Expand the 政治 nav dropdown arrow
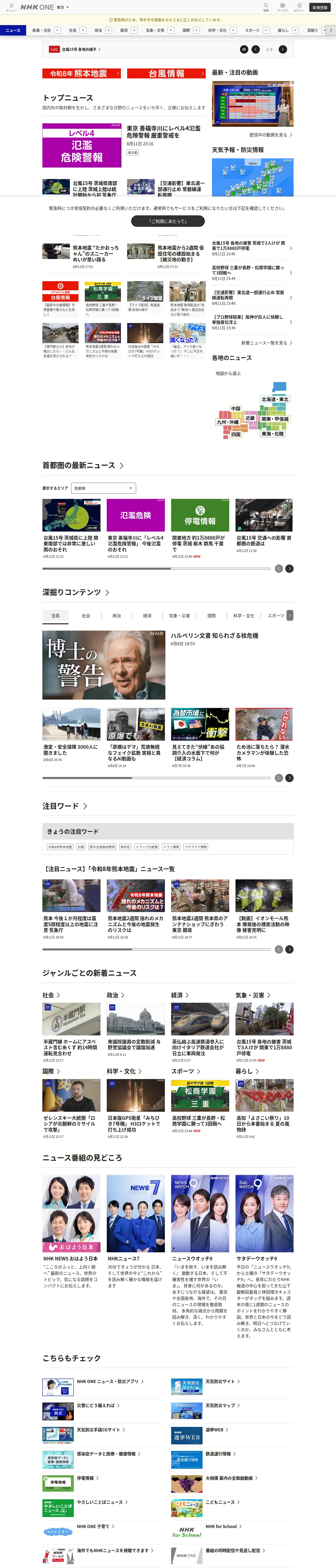This screenshot has width=336, height=1568. point(109,30)
